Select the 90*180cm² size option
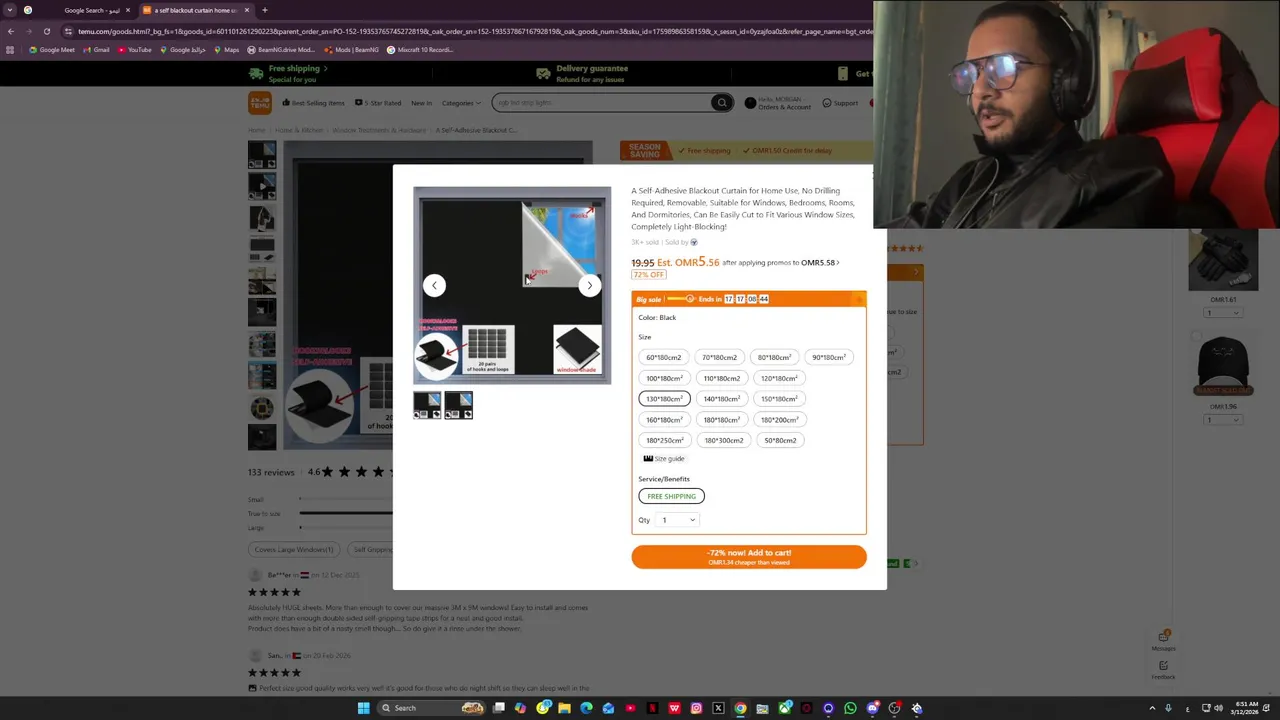 tap(829, 357)
